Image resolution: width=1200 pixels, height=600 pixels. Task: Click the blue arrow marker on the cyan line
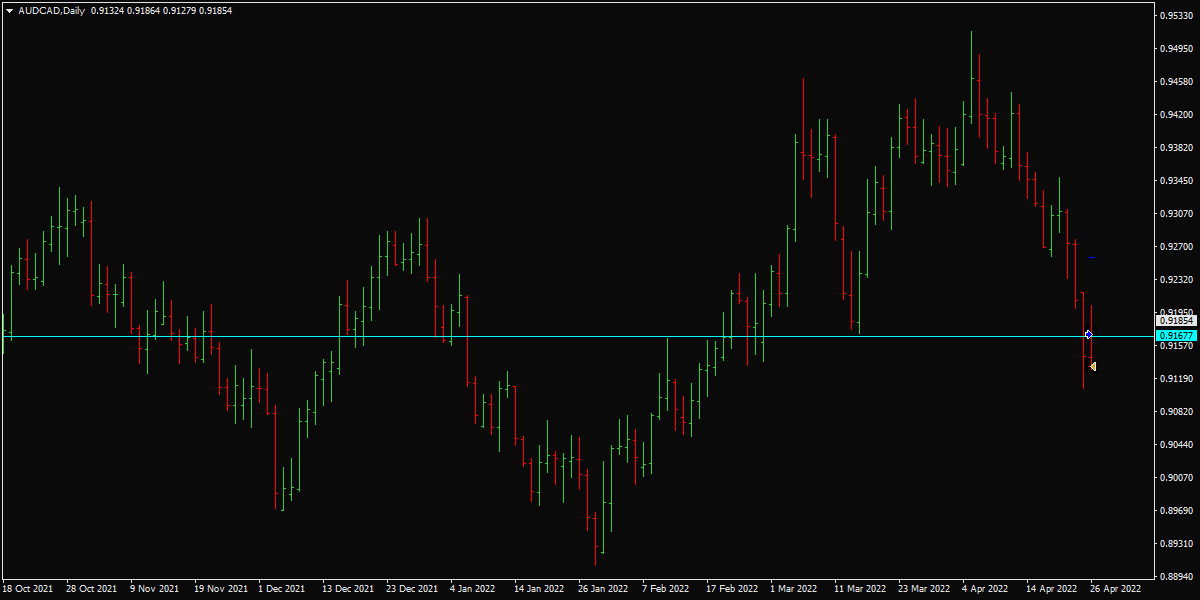(x=1089, y=334)
